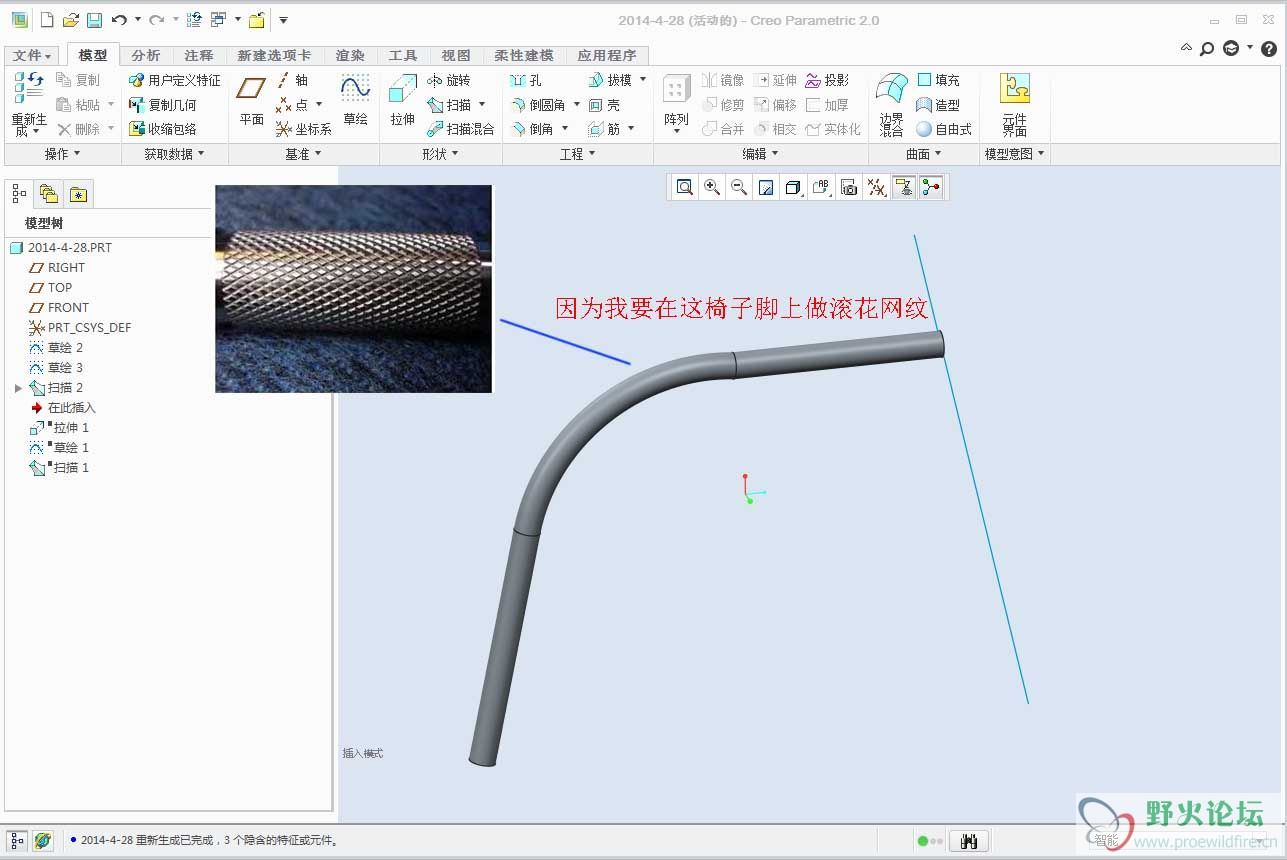The width and height of the screenshot is (1287, 860).
Task: Switch to the 应用程序 ribbon tab
Action: point(606,56)
